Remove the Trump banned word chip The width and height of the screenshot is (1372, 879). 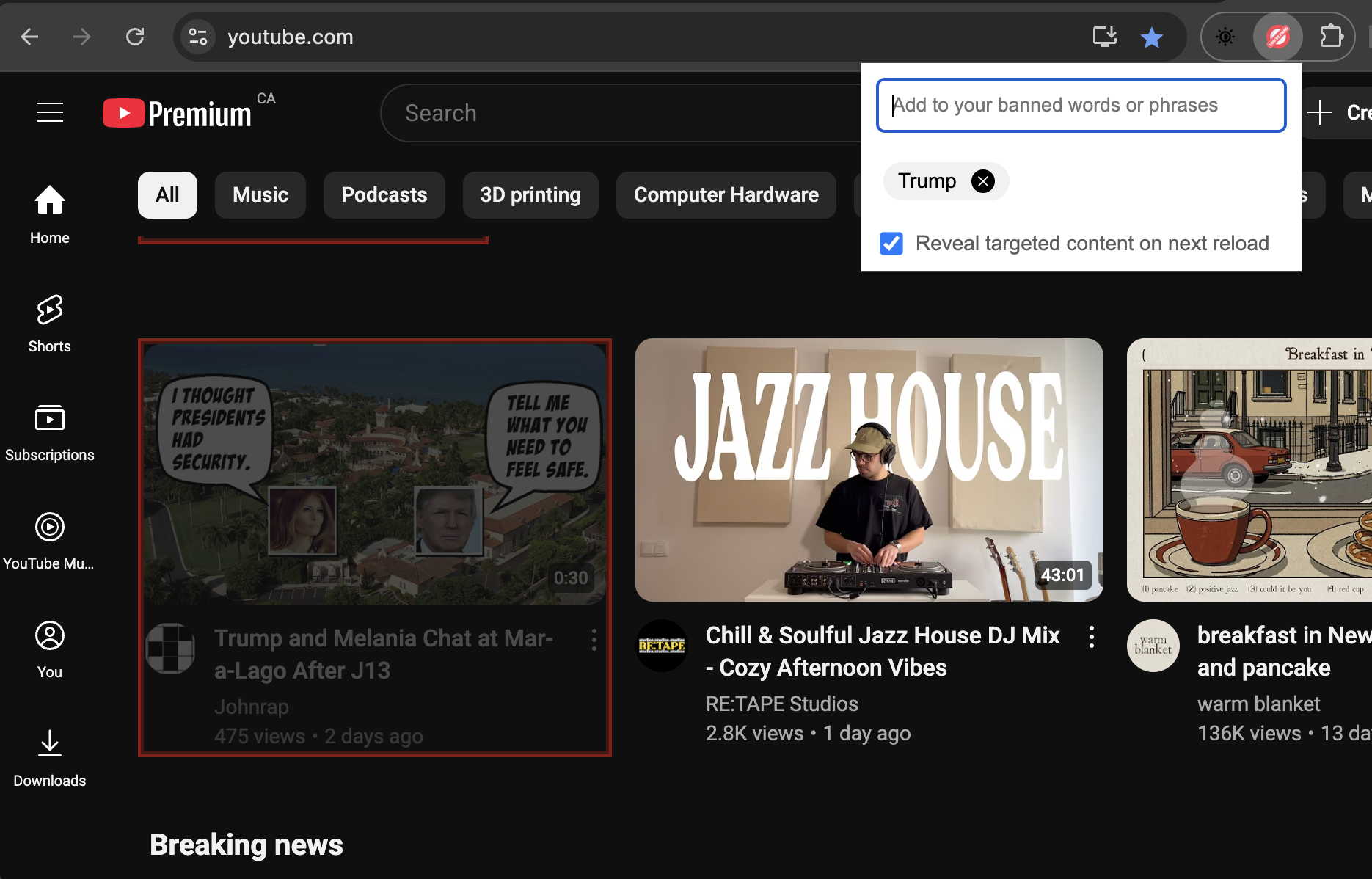coord(983,180)
